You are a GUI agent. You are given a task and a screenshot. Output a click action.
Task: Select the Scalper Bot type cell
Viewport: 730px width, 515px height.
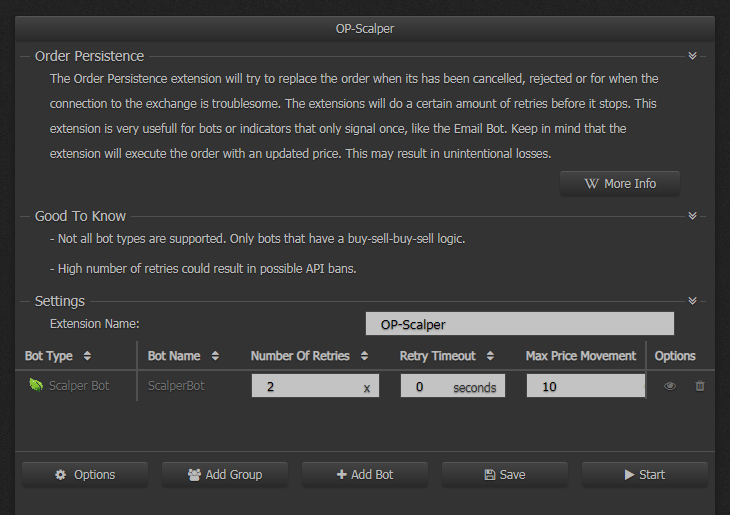coord(76,386)
